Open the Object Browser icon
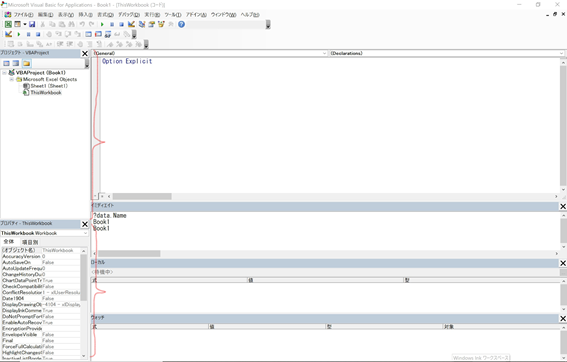 [161, 24]
